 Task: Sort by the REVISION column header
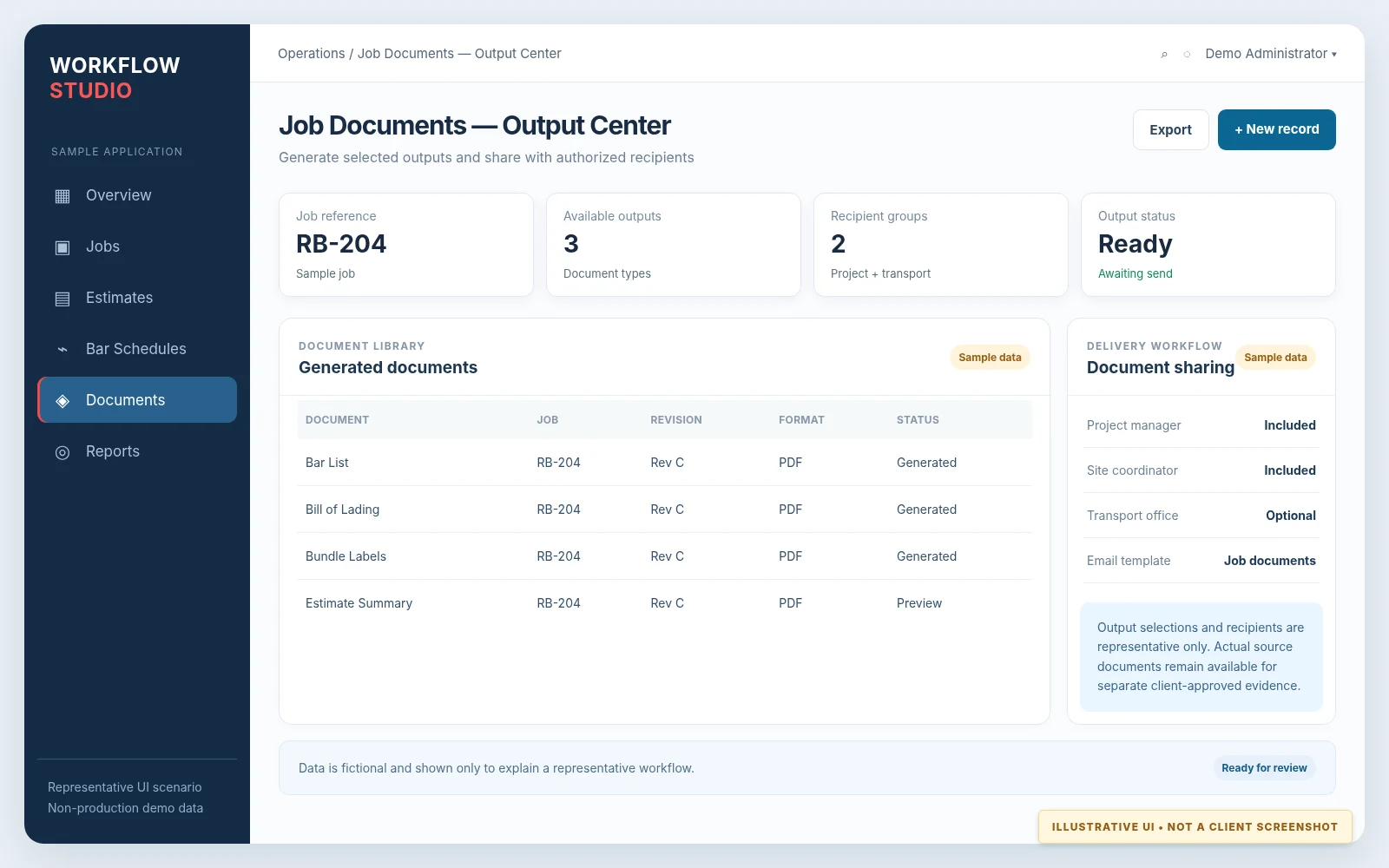click(x=676, y=420)
